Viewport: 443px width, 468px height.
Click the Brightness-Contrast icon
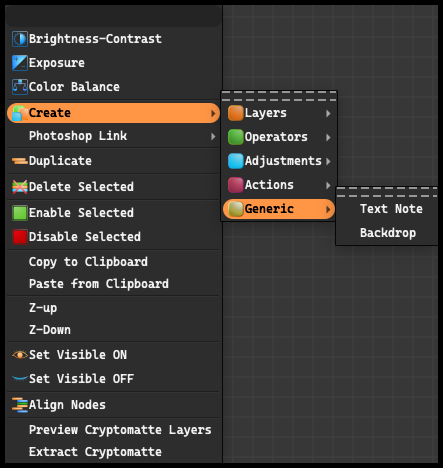20,39
